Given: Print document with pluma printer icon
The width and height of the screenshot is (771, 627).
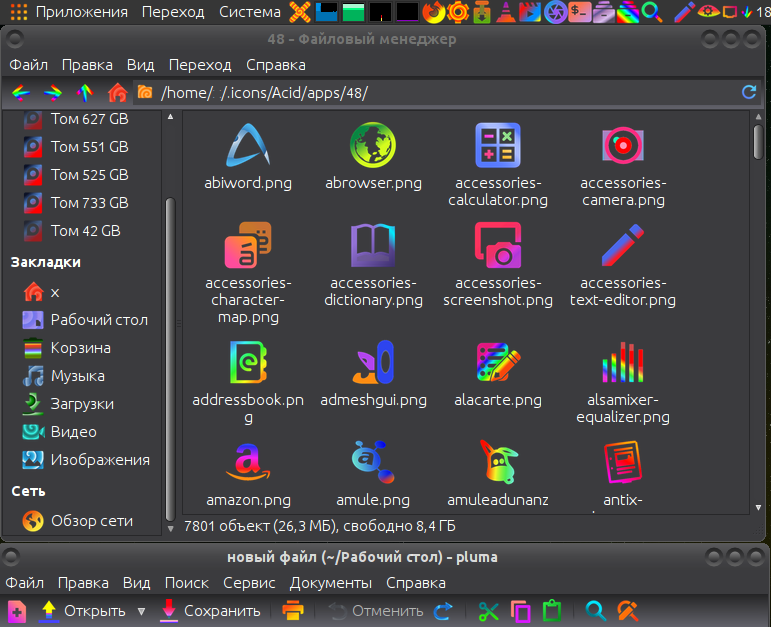Looking at the screenshot, I should (x=293, y=611).
